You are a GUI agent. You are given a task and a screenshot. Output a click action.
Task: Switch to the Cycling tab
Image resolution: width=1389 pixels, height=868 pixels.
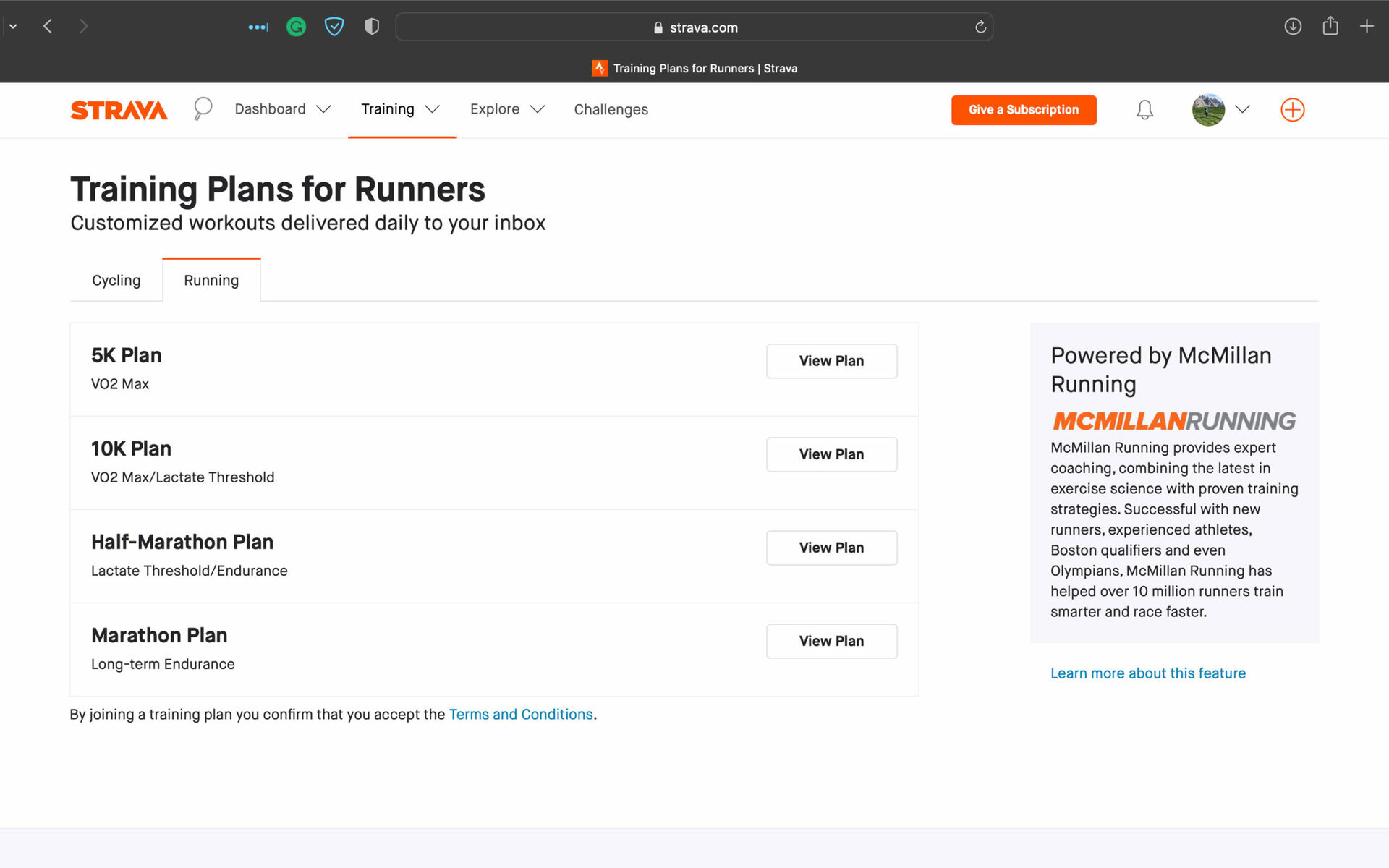coord(116,280)
